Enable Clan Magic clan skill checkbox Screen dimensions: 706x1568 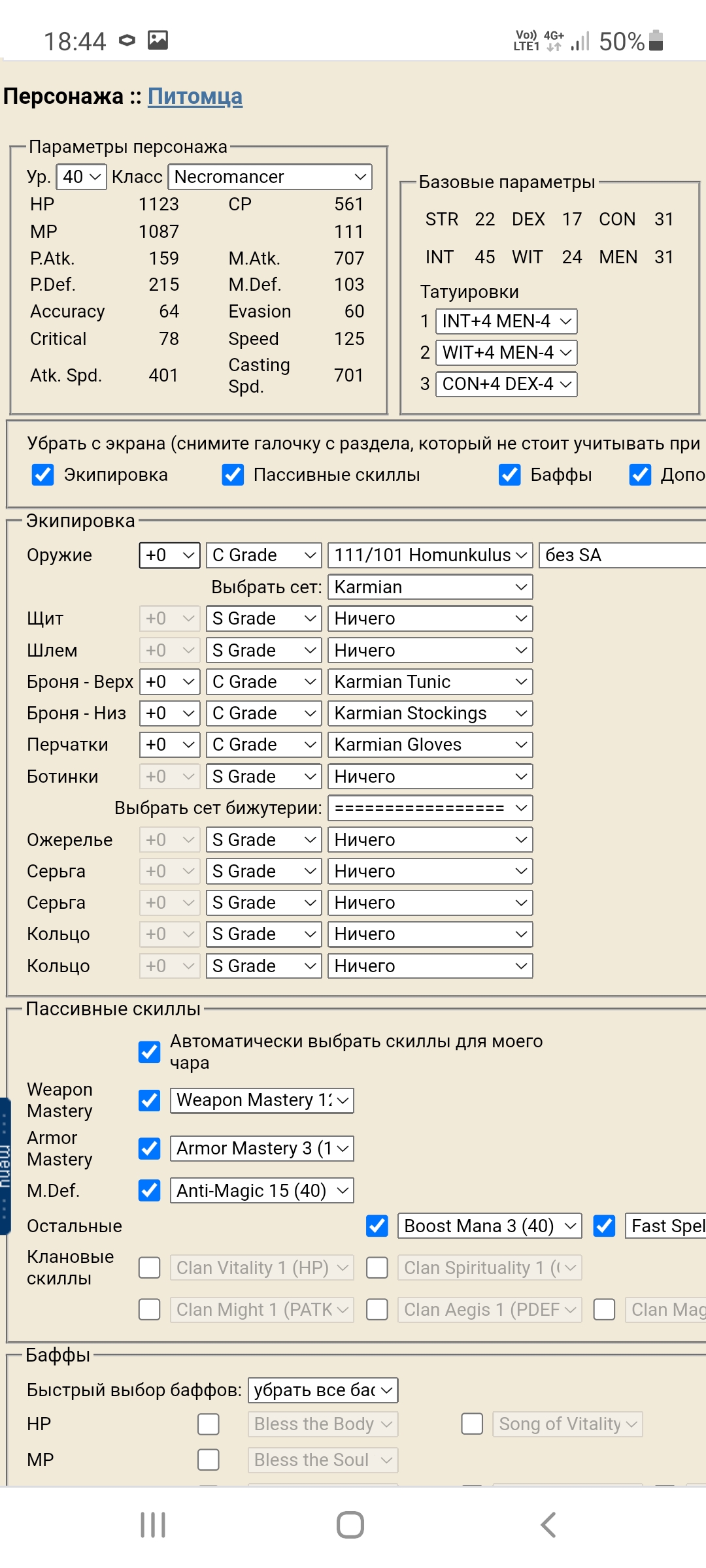(605, 1309)
